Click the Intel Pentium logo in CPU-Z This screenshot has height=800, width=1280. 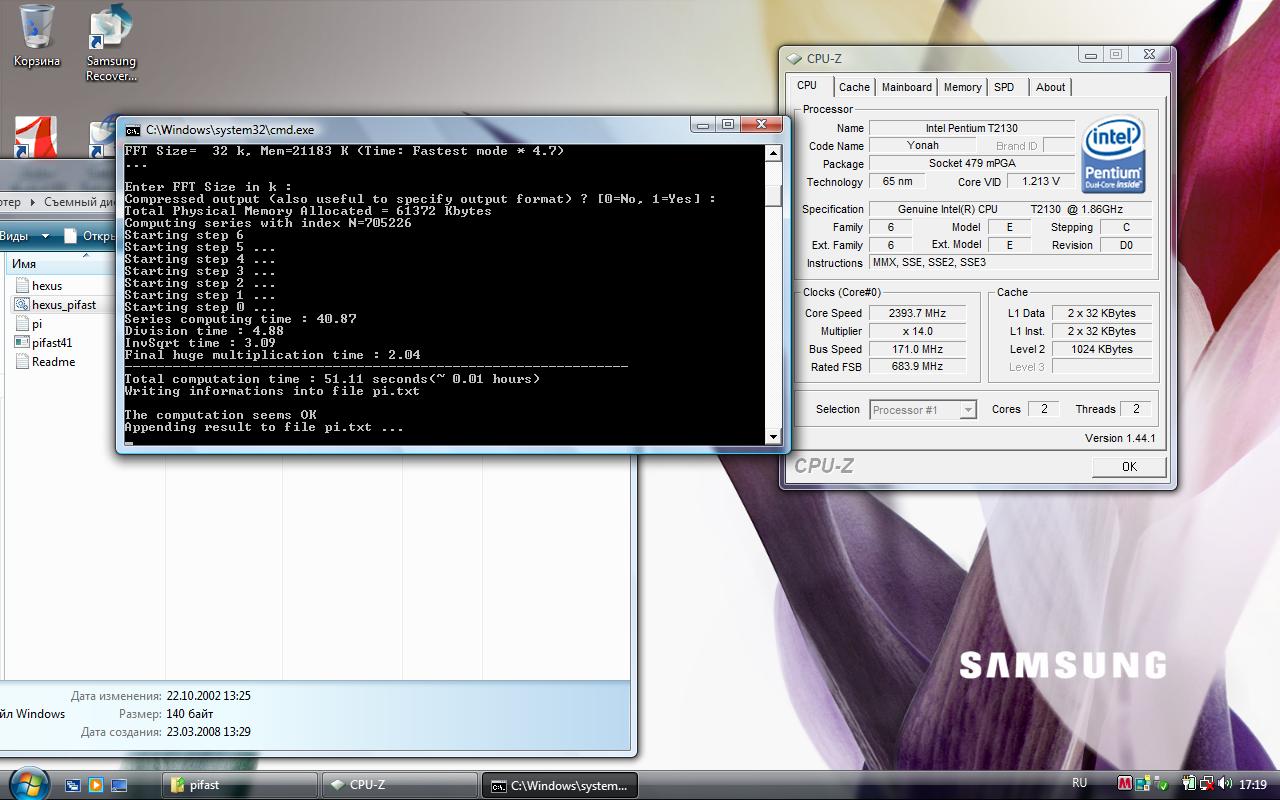[1112, 156]
